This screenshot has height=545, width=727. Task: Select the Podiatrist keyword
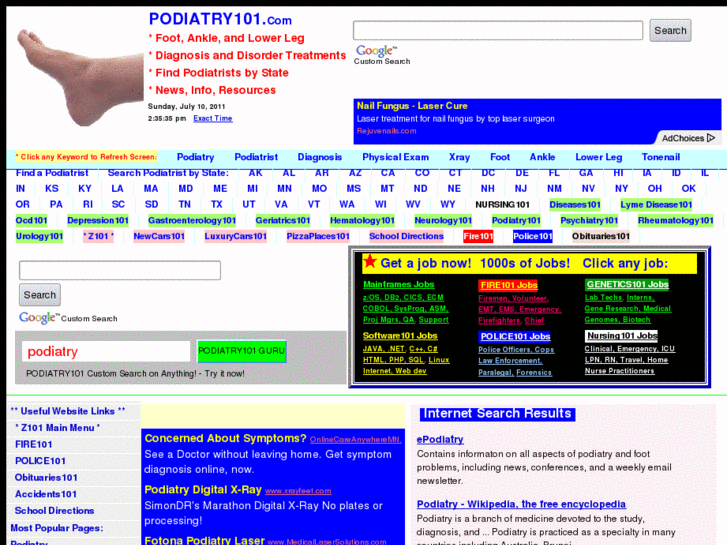click(x=256, y=157)
